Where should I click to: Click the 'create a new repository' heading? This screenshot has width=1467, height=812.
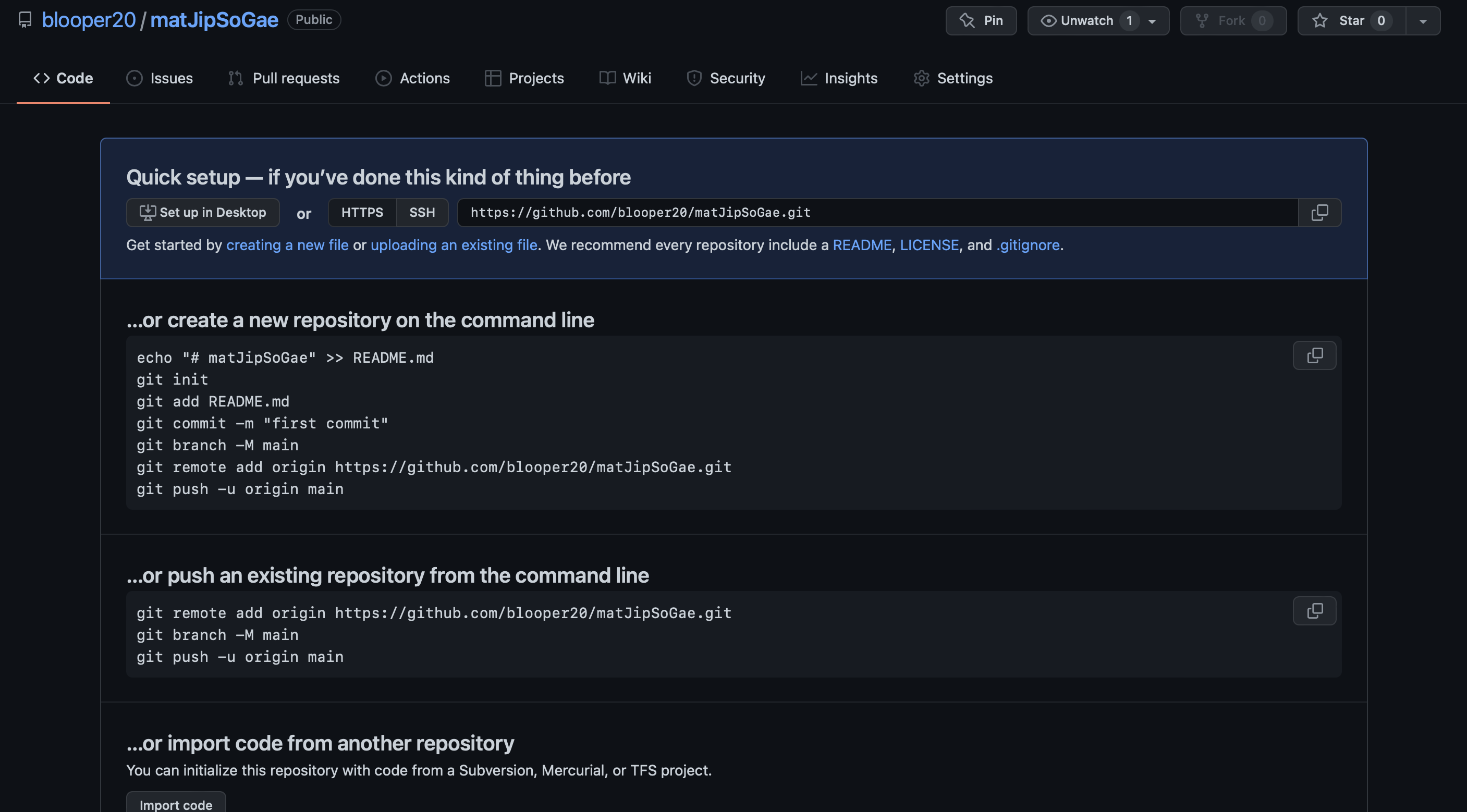pos(360,320)
